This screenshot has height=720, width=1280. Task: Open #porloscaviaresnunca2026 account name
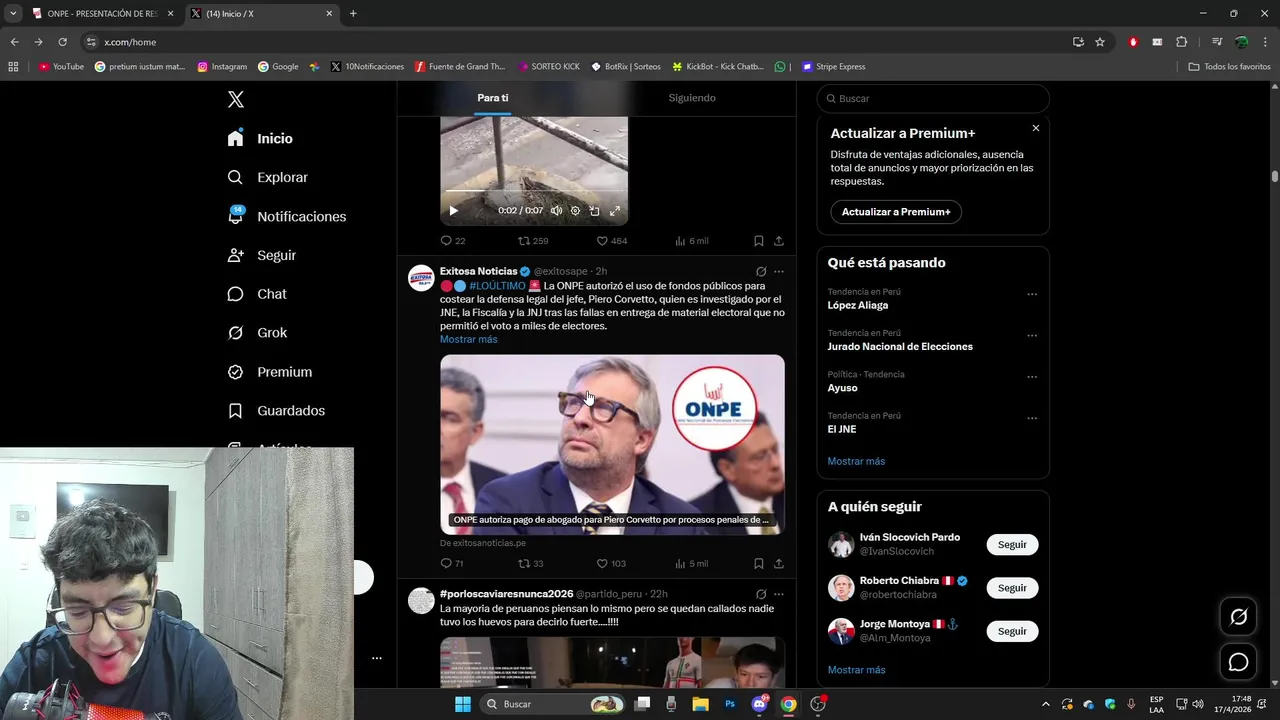coord(506,594)
